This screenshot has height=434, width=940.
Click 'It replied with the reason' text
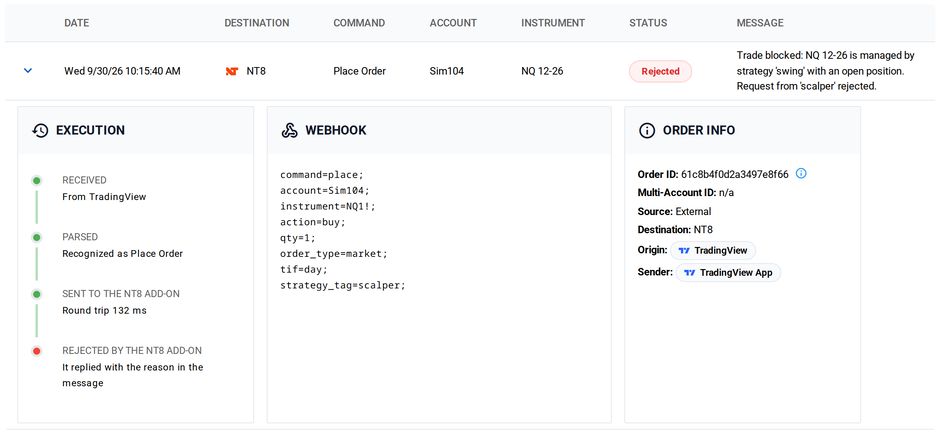pos(133,375)
